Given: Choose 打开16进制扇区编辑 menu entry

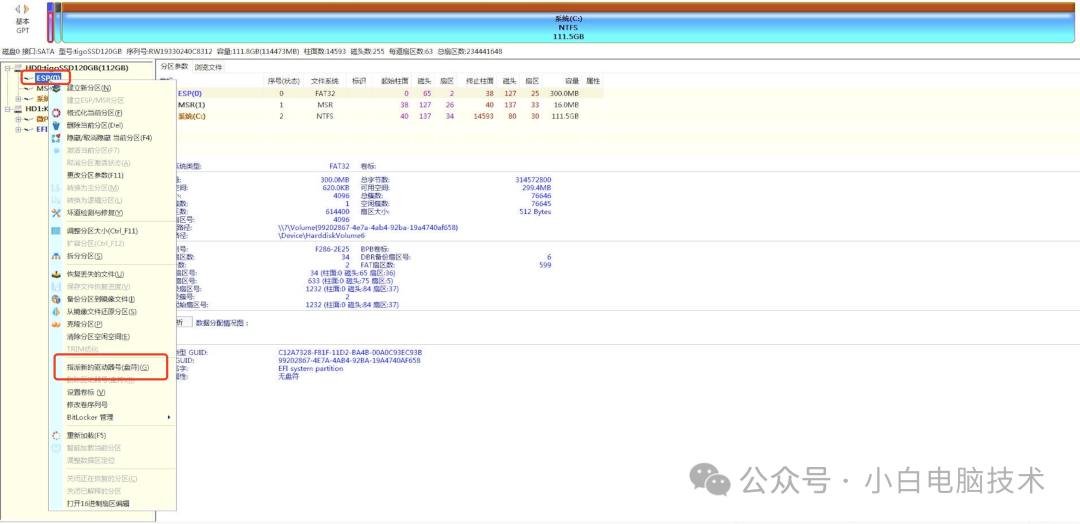Looking at the screenshot, I should point(97,503).
